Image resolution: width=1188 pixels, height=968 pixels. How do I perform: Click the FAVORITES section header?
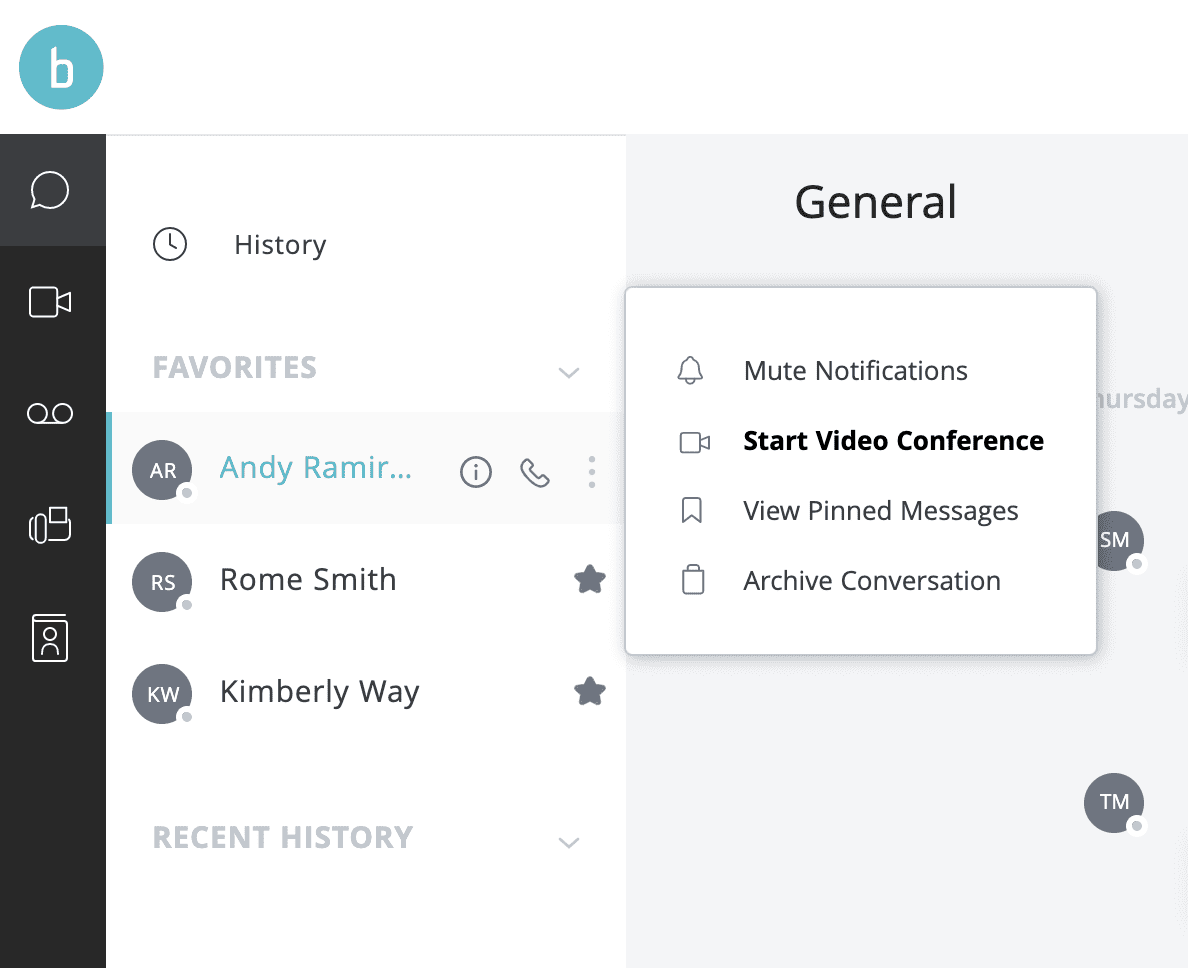point(235,367)
